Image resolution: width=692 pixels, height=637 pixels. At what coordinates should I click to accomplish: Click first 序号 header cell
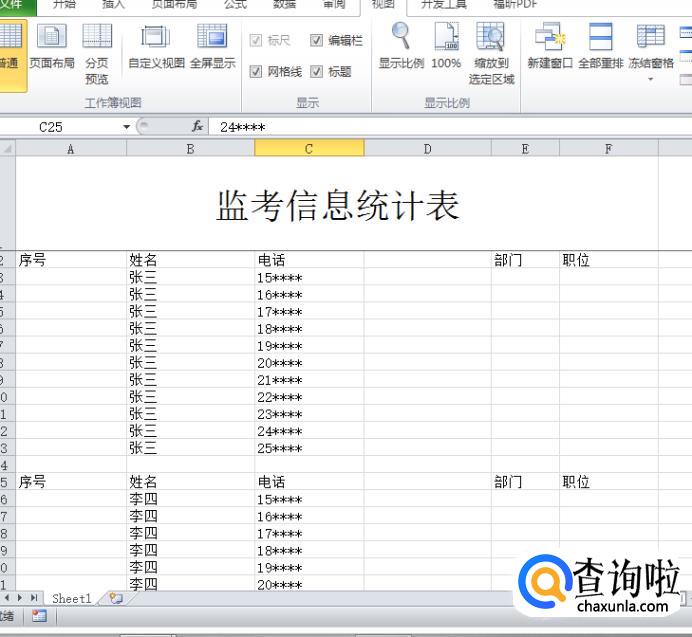(x=71, y=260)
